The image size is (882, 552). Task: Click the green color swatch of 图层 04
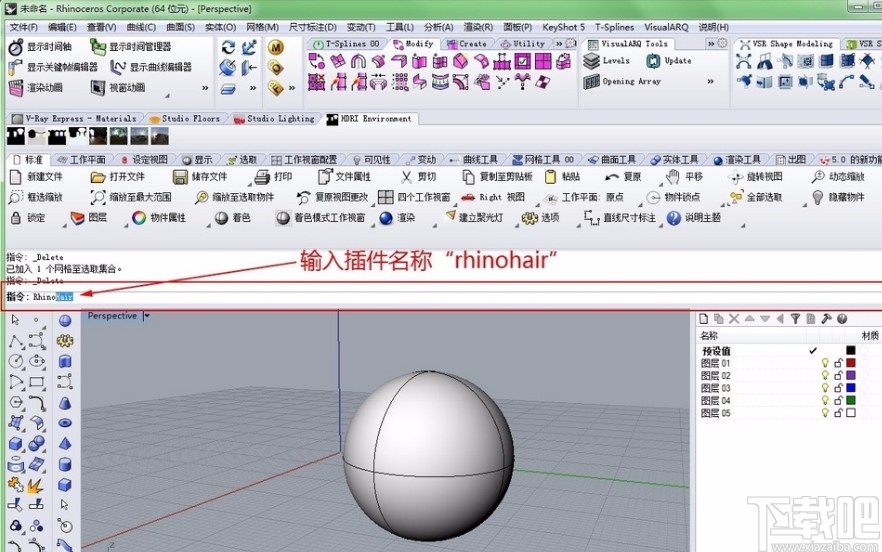850,400
